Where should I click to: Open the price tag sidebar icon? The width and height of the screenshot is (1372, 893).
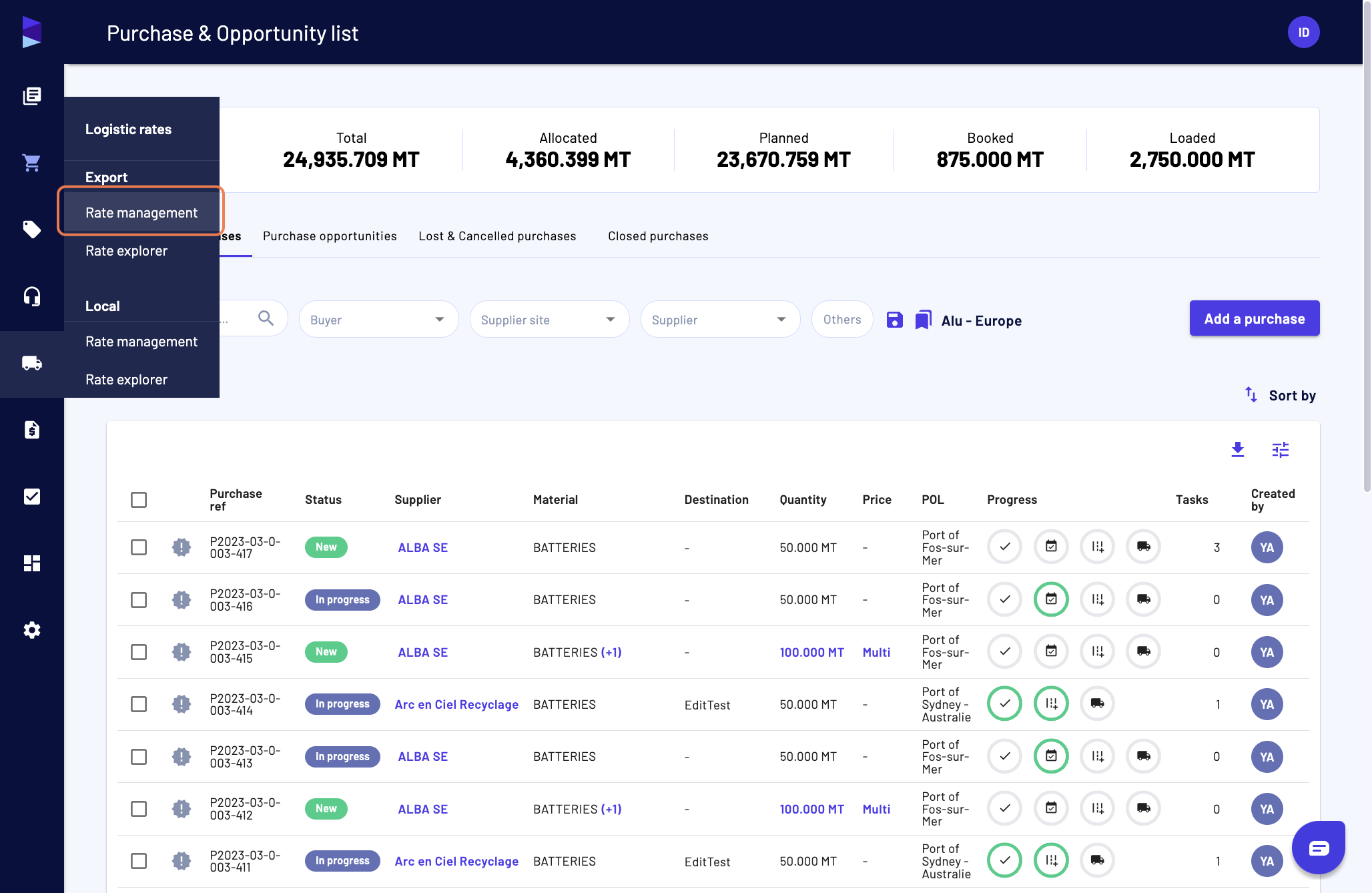point(32,230)
